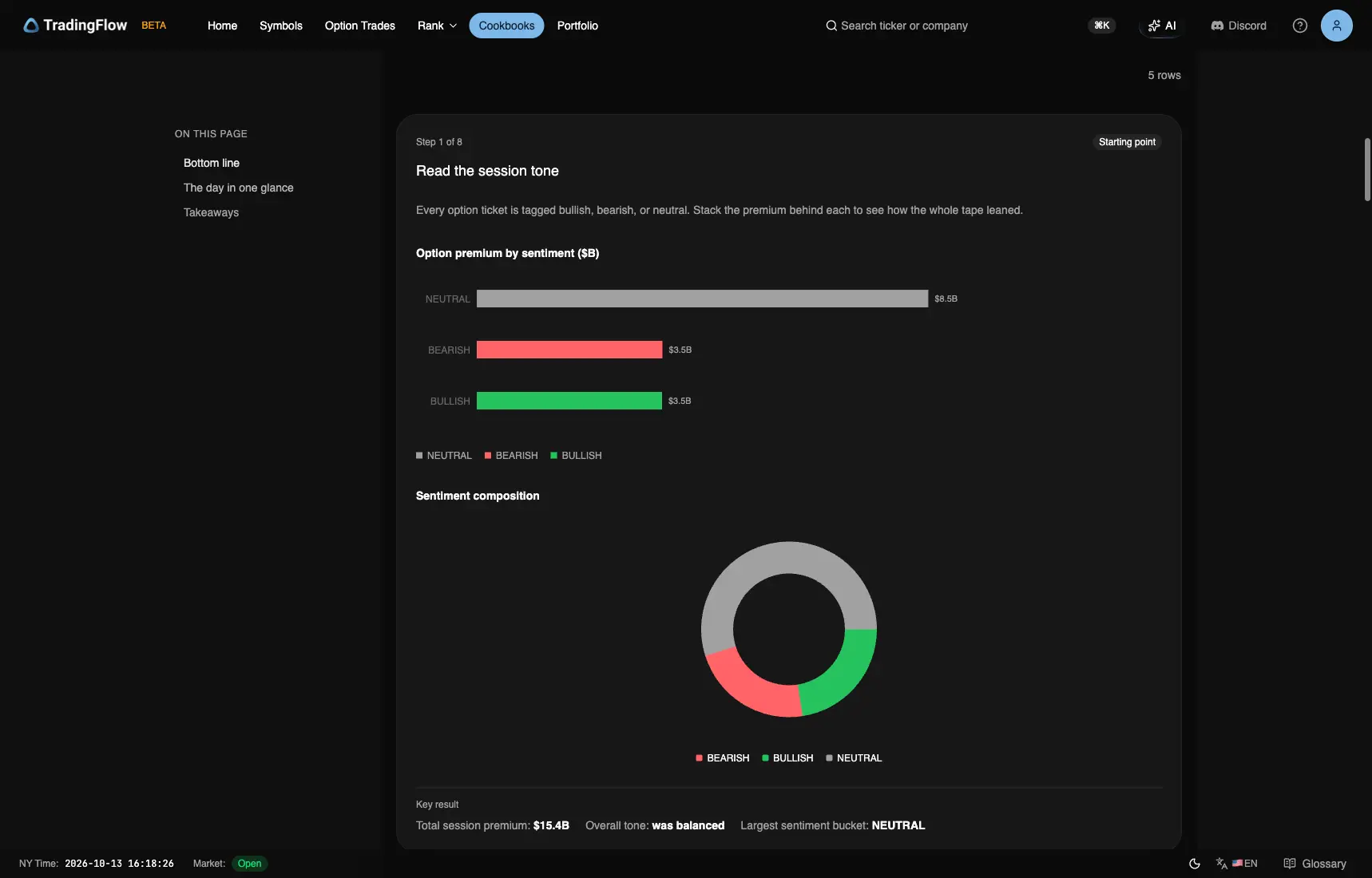This screenshot has height=878, width=1372.
Task: Click the Market Open status badge
Action: tap(249, 864)
